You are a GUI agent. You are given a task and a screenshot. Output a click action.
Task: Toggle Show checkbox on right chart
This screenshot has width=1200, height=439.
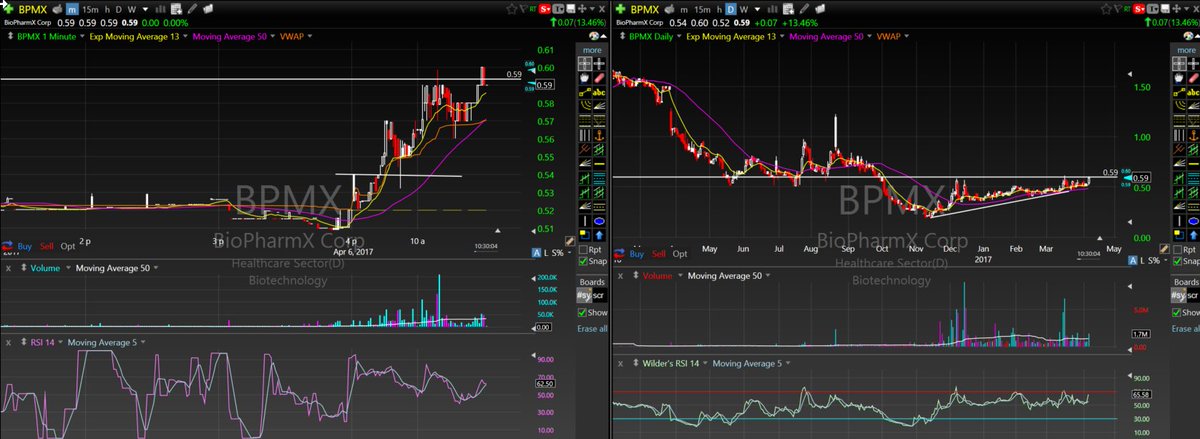point(1178,312)
